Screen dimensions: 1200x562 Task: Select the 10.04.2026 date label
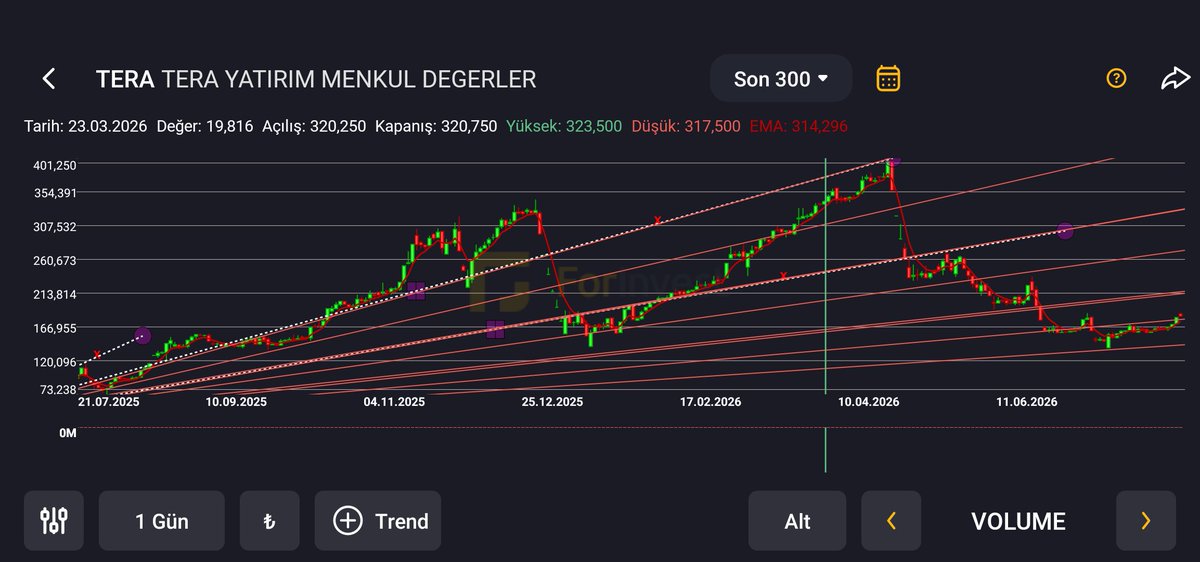[x=869, y=401]
